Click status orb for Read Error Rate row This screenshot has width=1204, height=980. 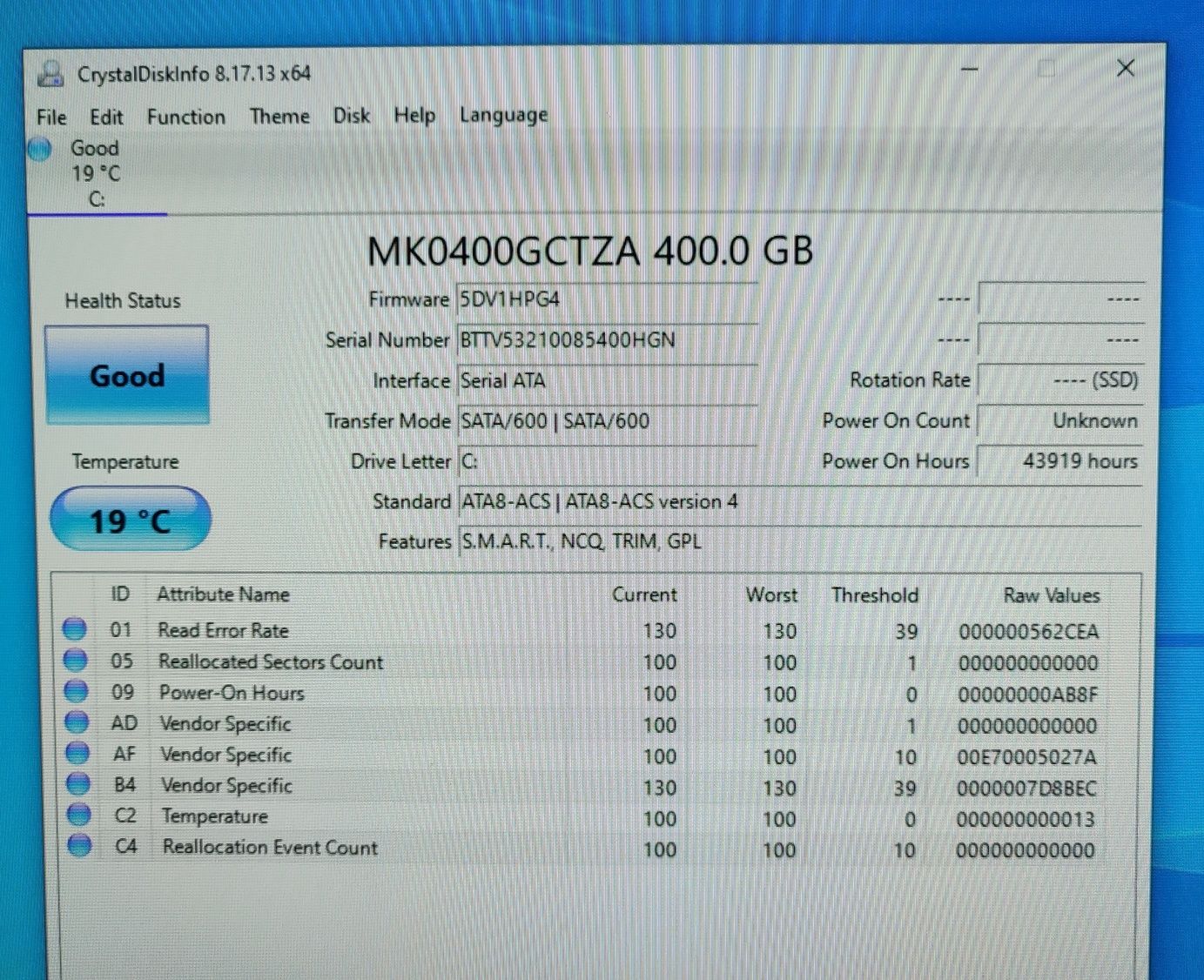coord(75,628)
